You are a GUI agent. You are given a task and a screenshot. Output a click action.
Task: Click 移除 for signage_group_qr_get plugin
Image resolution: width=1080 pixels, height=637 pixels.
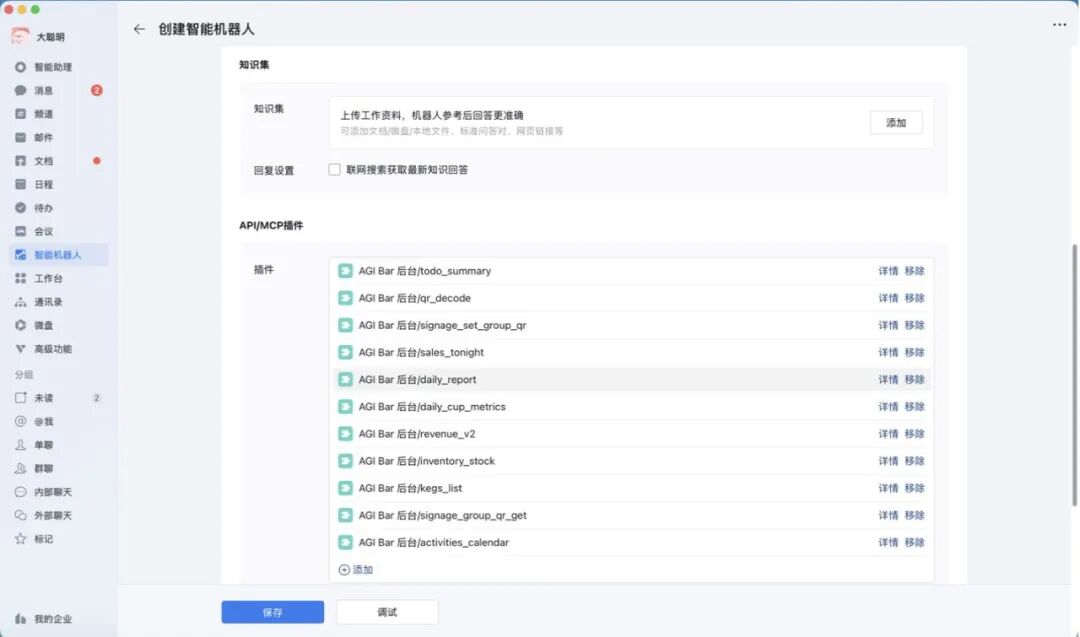coord(914,515)
